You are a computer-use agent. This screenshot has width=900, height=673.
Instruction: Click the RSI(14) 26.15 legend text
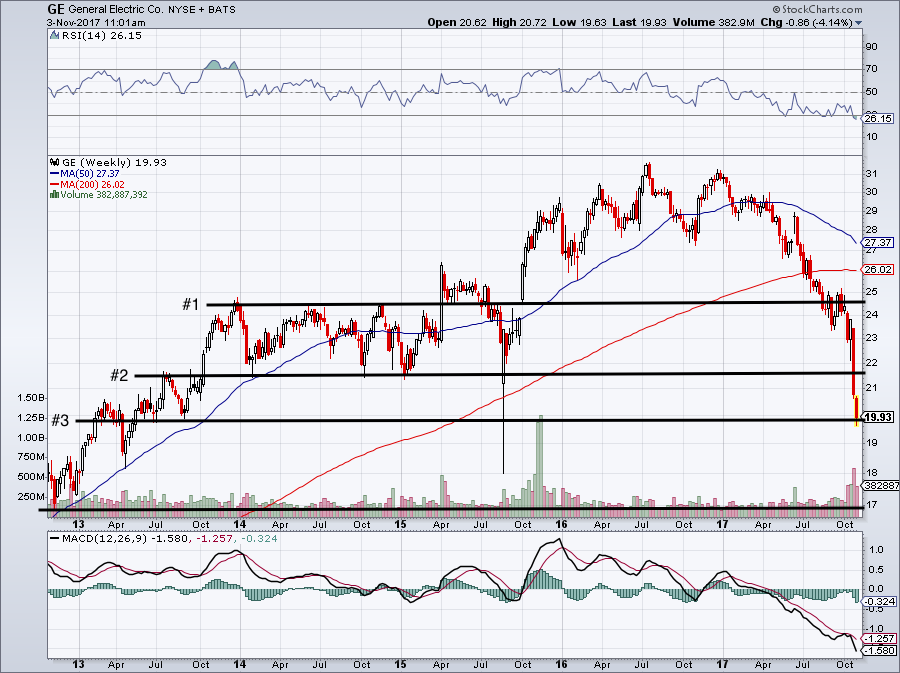(101, 35)
